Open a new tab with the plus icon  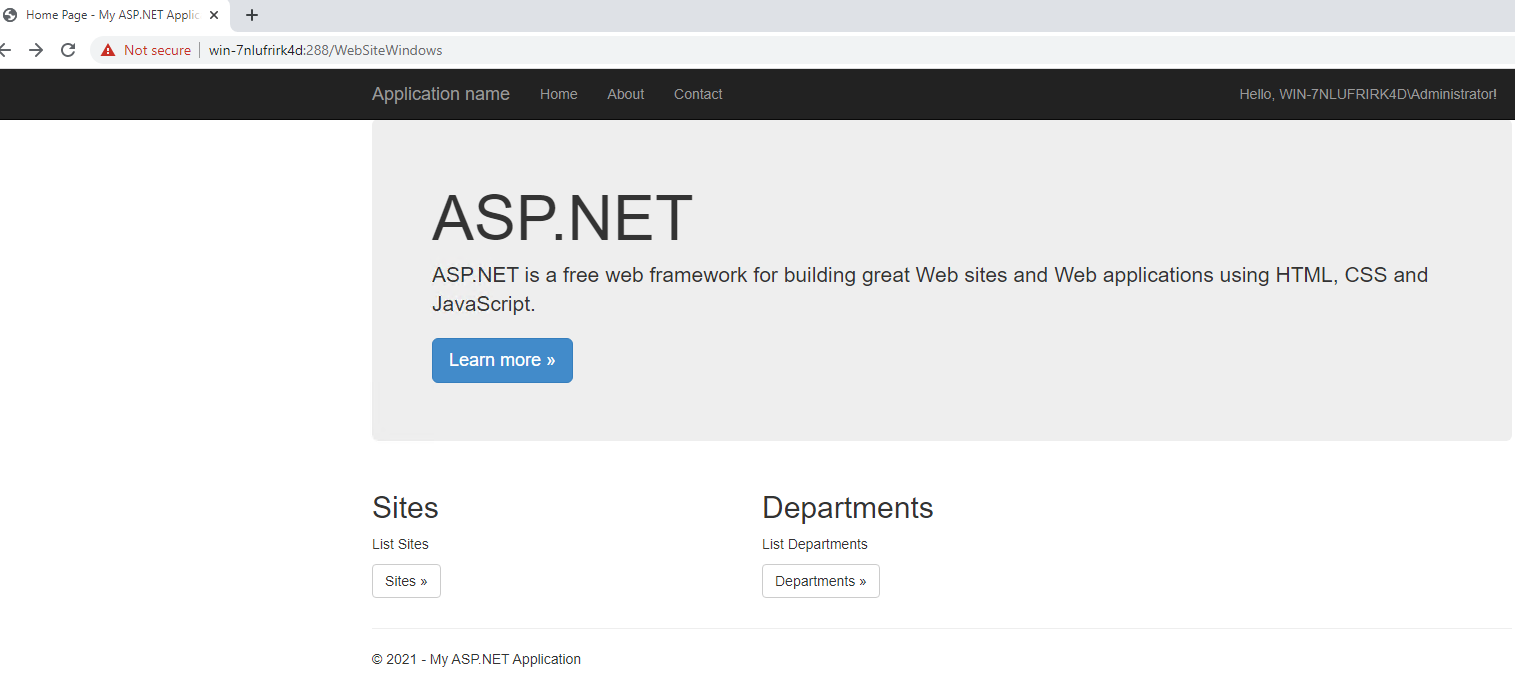(x=252, y=15)
